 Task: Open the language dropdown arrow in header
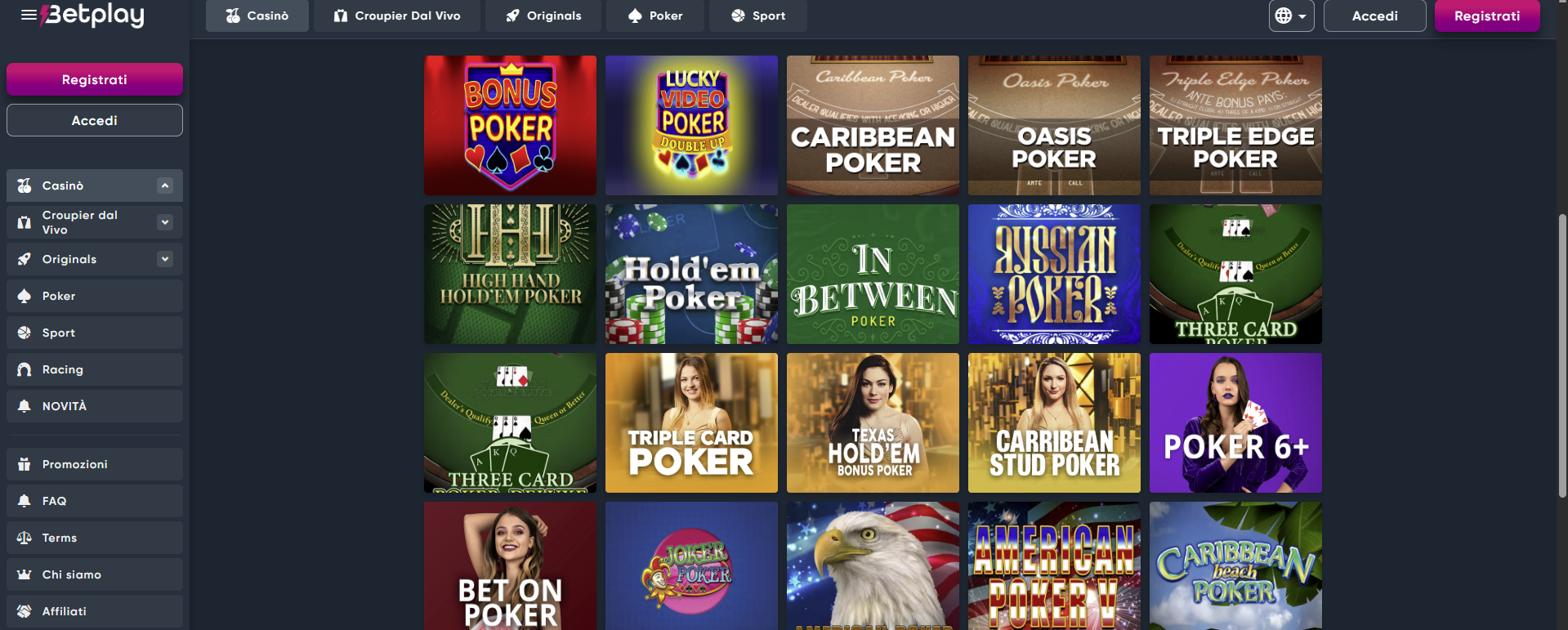click(1302, 16)
